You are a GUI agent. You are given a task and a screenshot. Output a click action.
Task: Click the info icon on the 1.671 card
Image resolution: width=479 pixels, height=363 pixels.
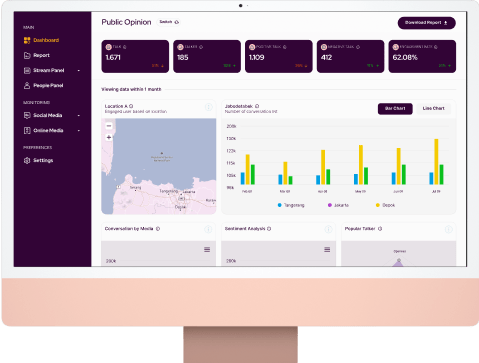[125, 47]
